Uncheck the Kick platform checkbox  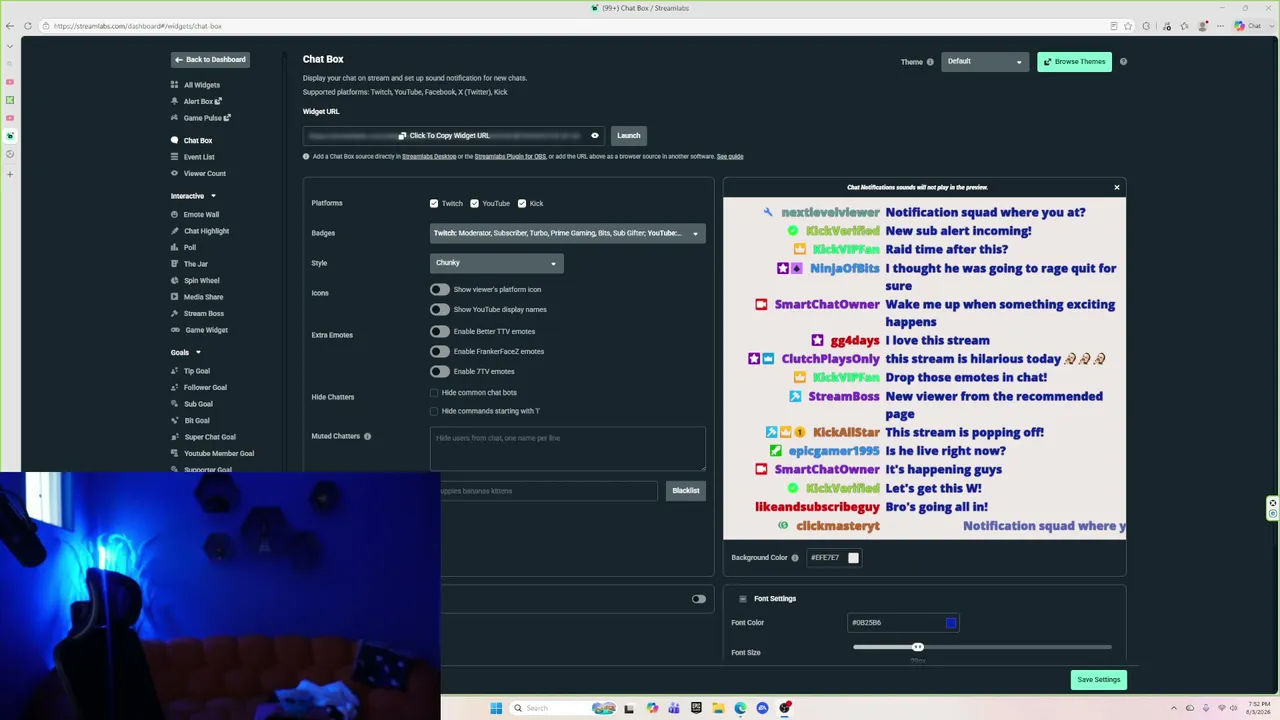tap(522, 203)
